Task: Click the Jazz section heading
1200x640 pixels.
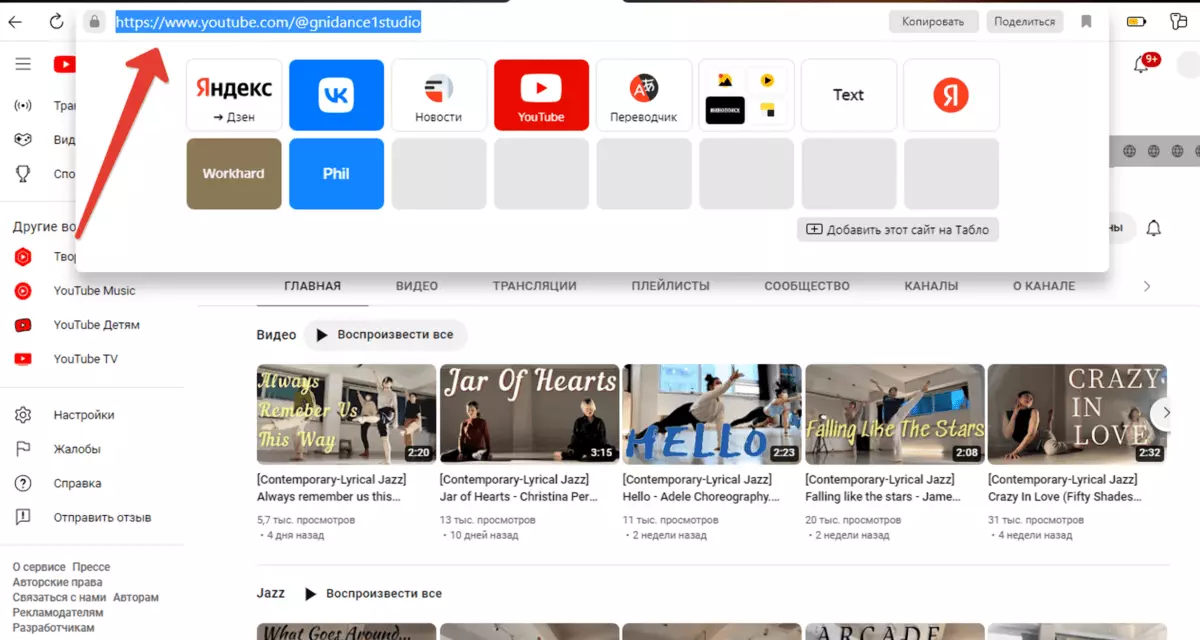Action: tap(271, 594)
